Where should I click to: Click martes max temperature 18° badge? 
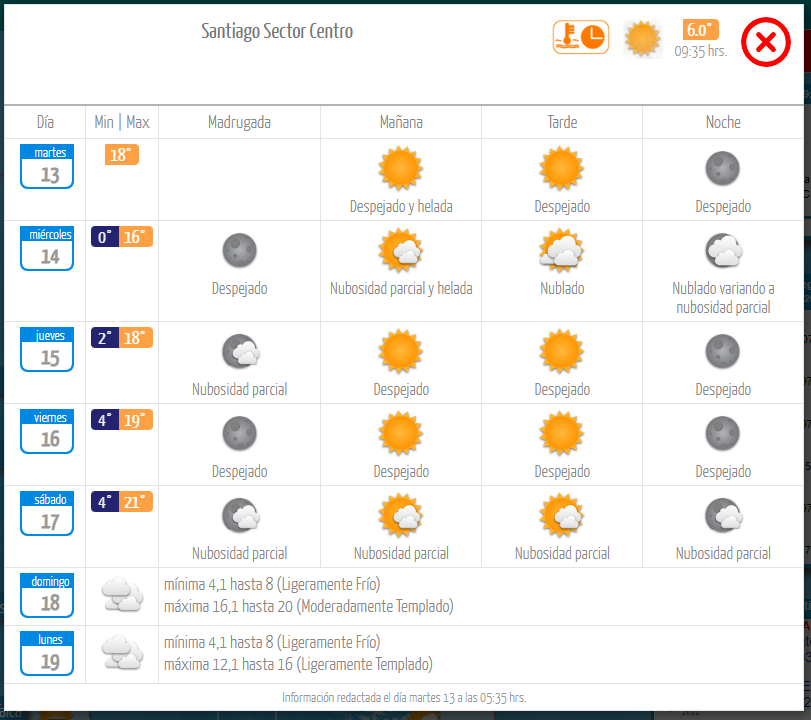click(122, 155)
